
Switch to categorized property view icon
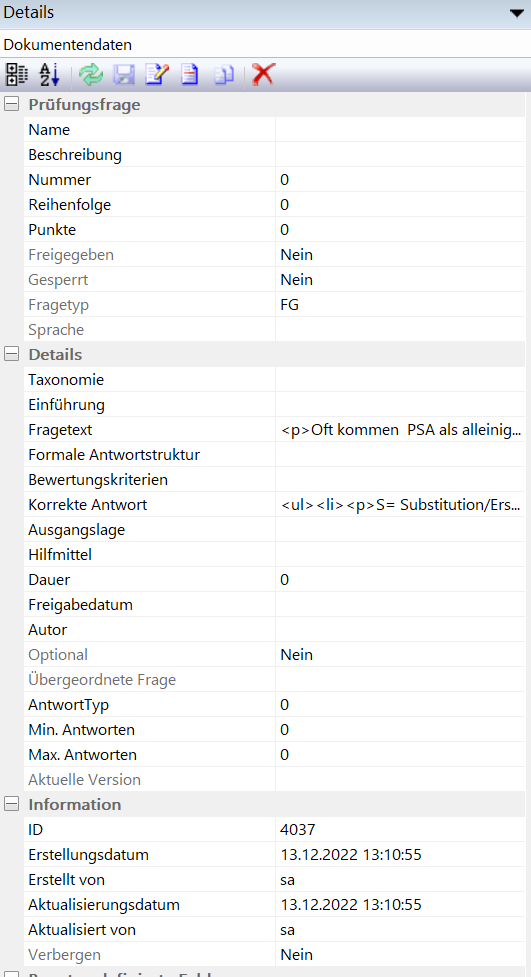point(16,75)
